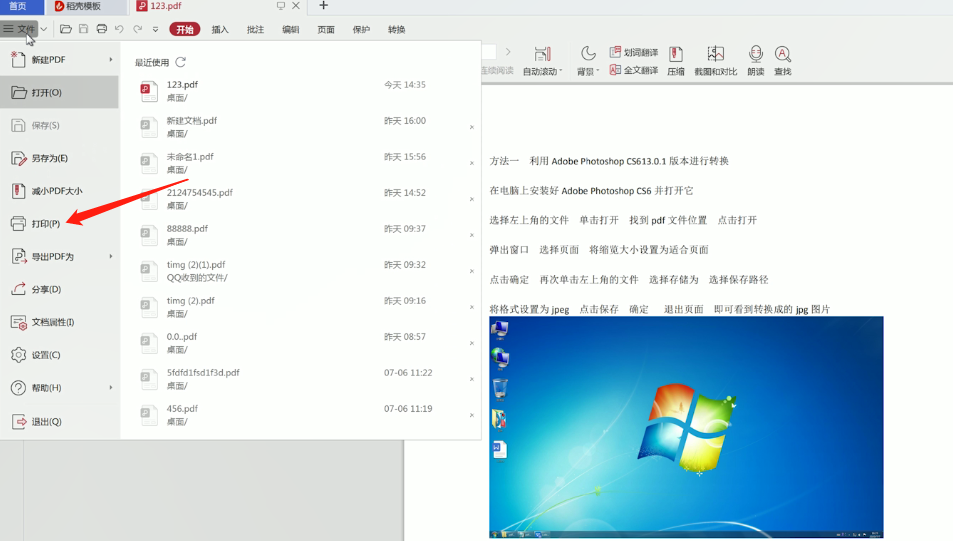Click the 文件 hamburger menu button
The height and width of the screenshot is (541, 953).
click(19, 29)
